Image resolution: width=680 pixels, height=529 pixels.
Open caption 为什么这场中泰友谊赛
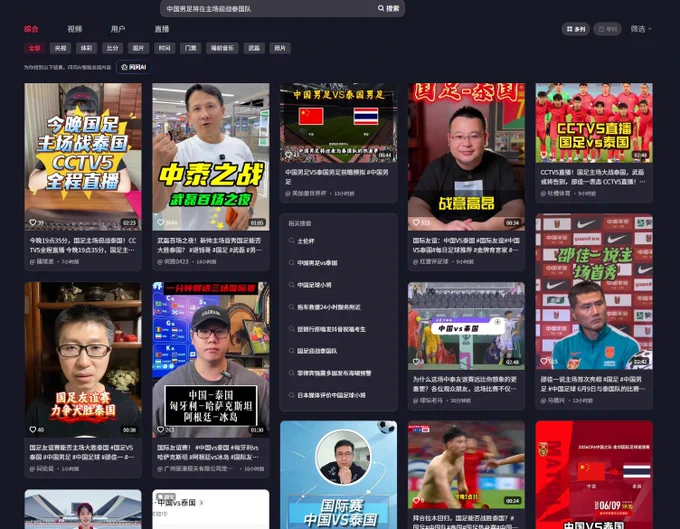[465, 384]
